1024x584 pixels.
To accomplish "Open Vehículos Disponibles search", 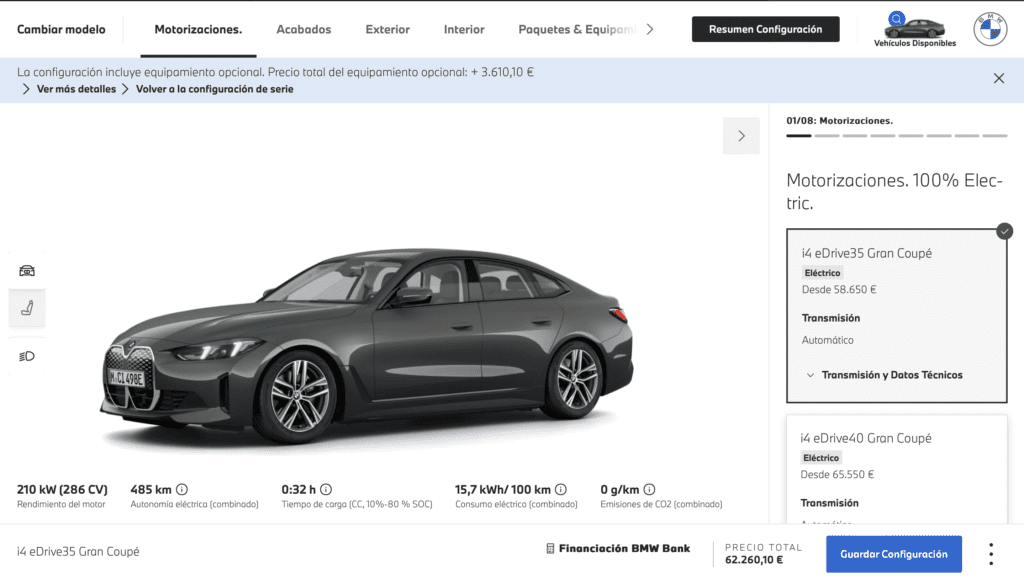I will 914,29.
